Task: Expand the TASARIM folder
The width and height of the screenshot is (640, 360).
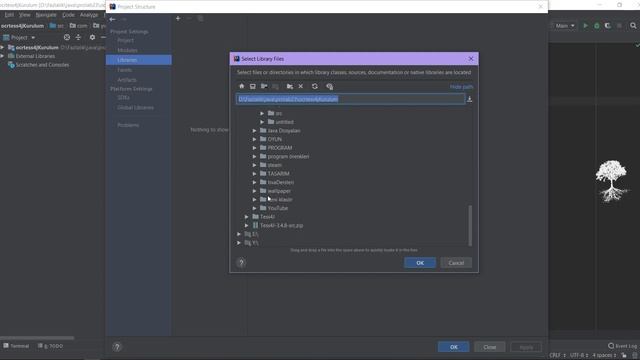Action: 254,173
